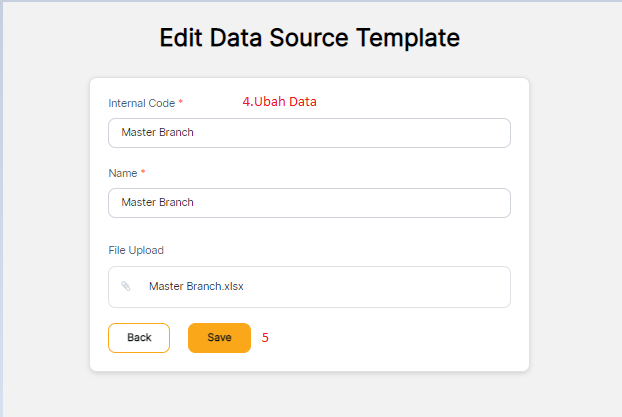Click into the Name text field
622x417 pixels.
click(x=309, y=203)
